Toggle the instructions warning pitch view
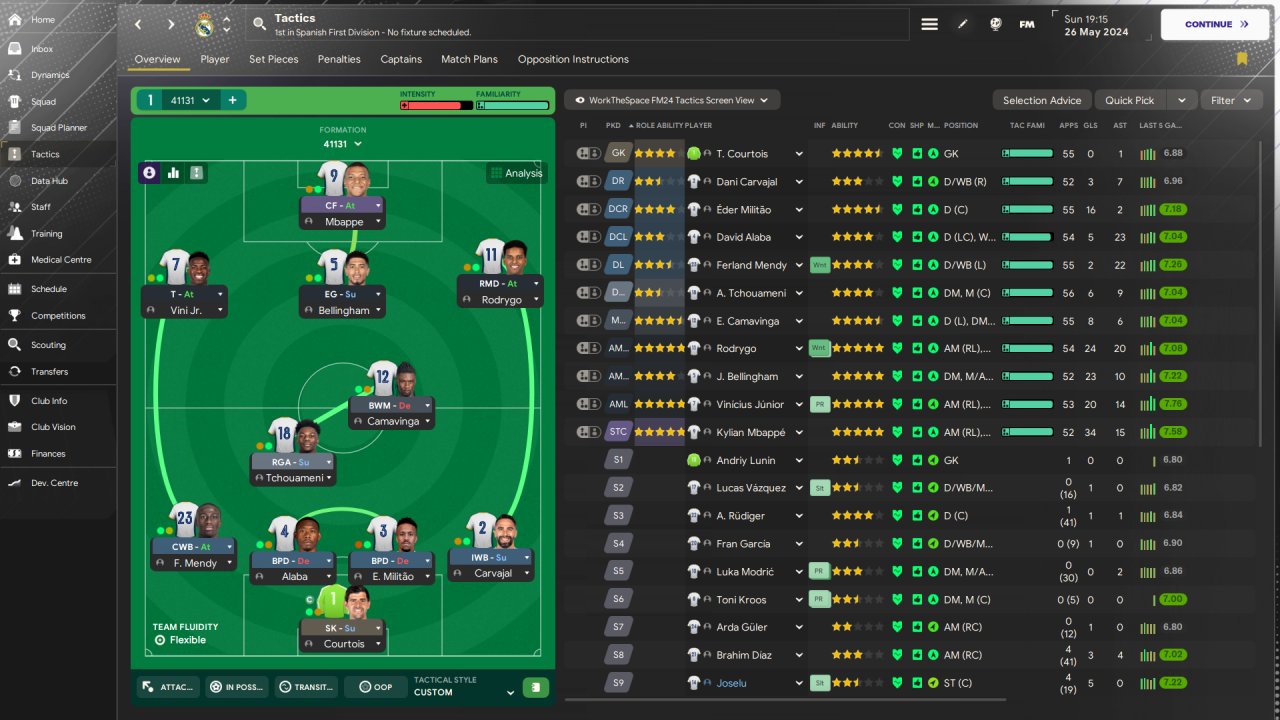This screenshot has width=1280, height=720. 197,173
